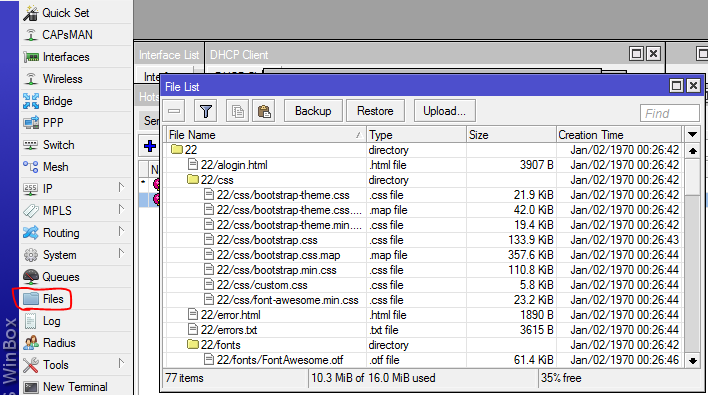Sort by Size column header
Image resolution: width=708 pixels, height=395 pixels.
(x=511, y=135)
